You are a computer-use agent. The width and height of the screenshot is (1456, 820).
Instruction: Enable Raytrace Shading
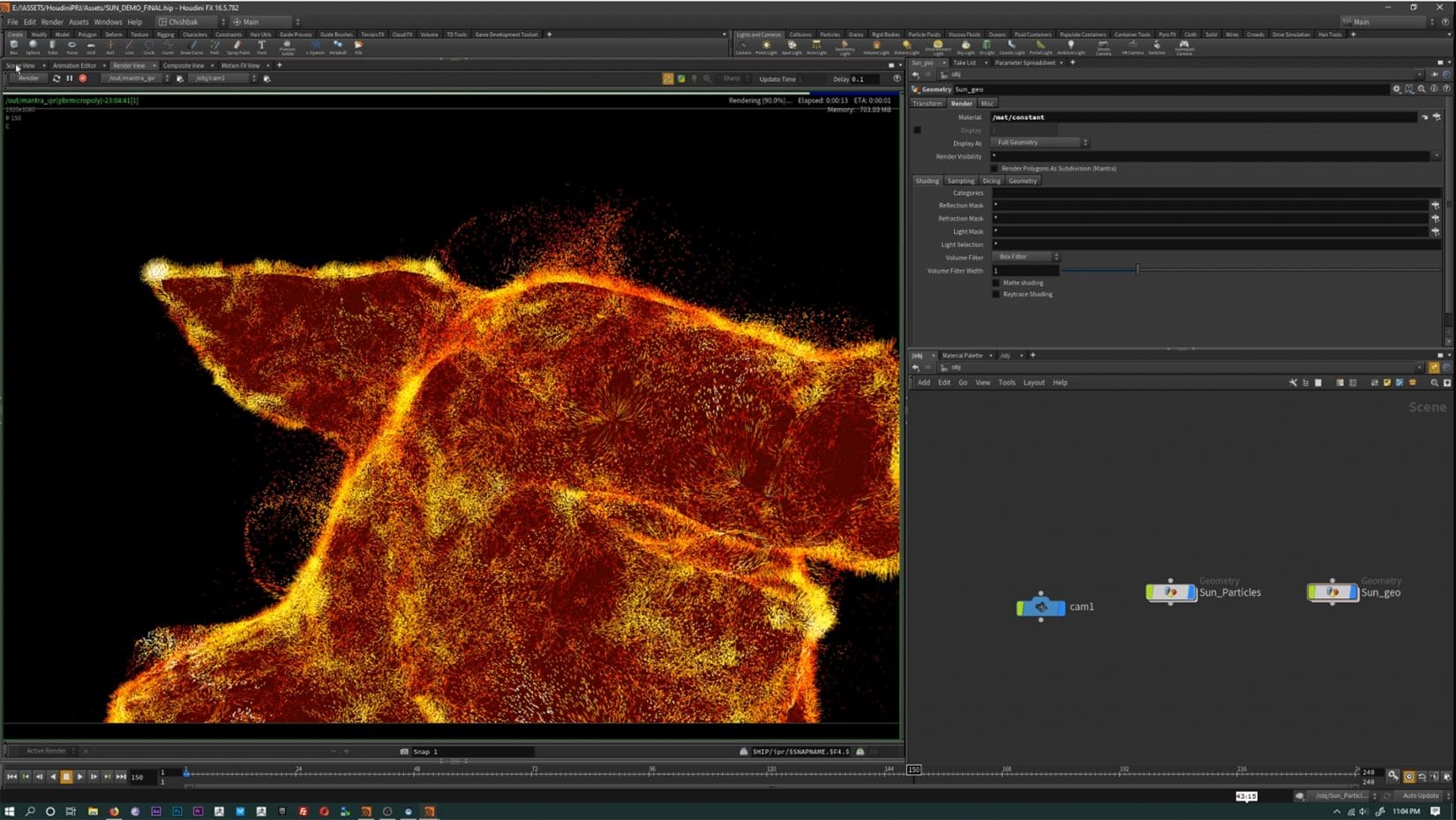click(x=996, y=294)
